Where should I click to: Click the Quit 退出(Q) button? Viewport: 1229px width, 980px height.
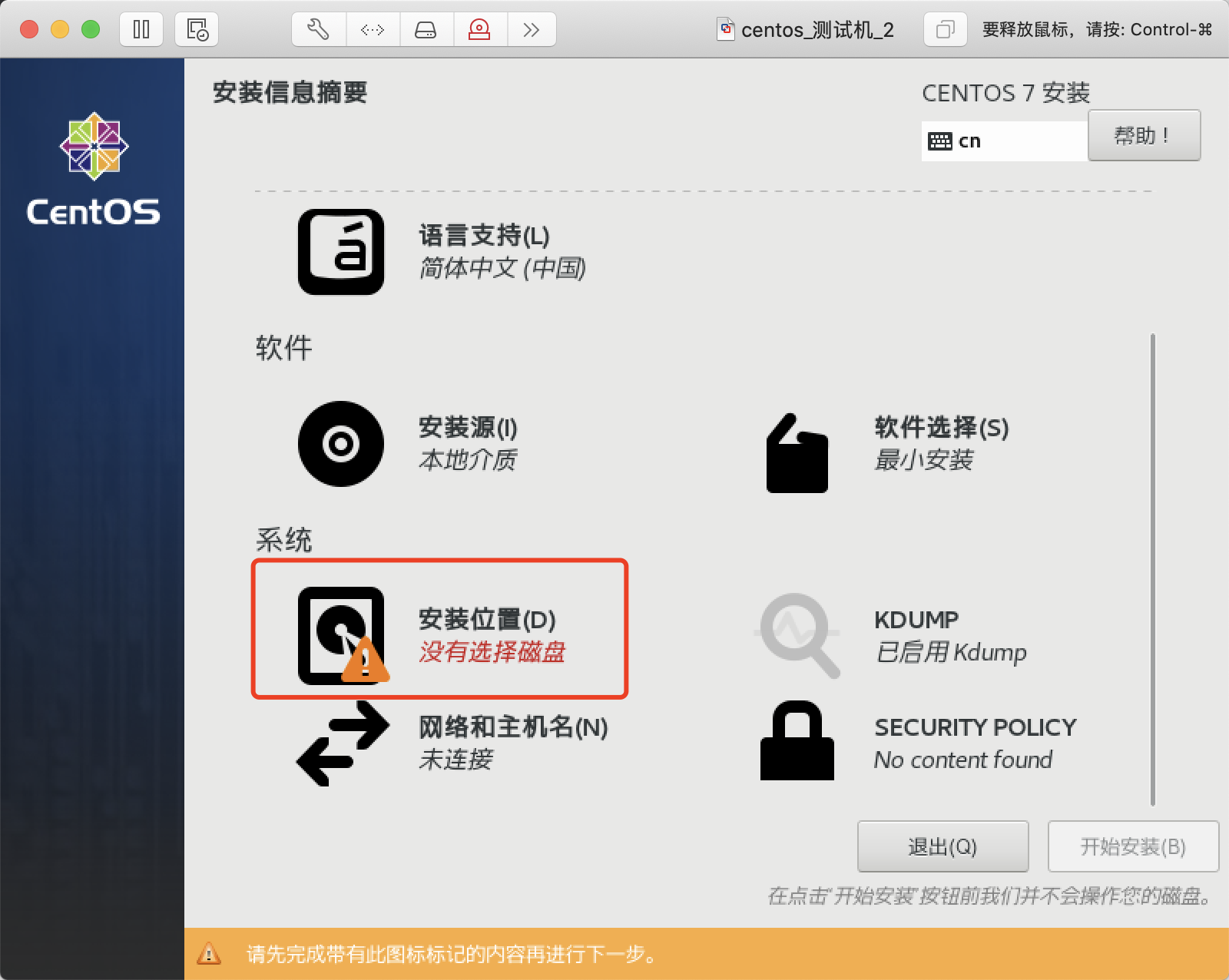click(x=942, y=846)
